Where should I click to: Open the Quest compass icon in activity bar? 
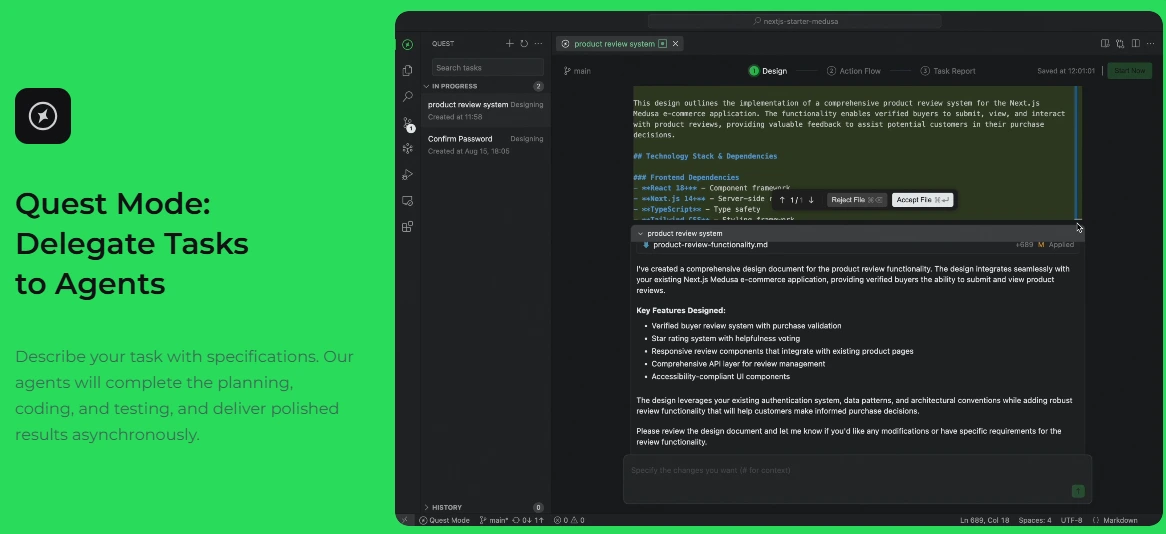click(x=407, y=44)
